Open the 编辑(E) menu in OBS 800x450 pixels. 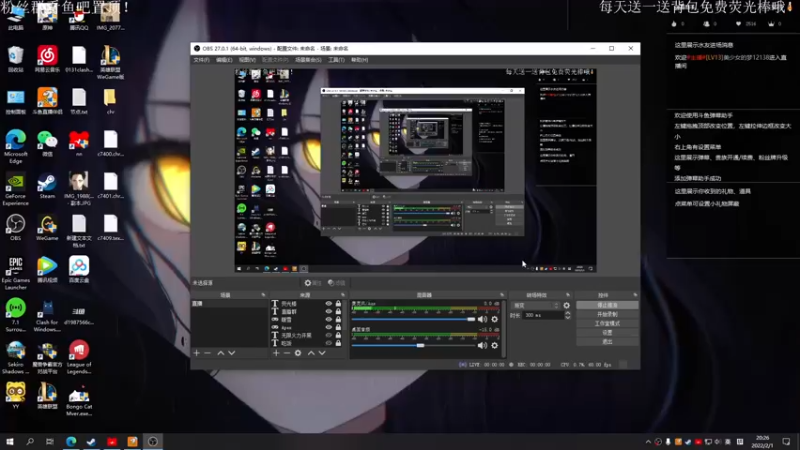[x=224, y=60]
